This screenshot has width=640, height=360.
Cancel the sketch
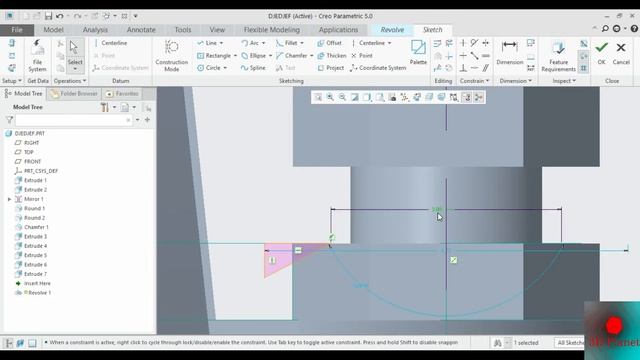point(621,52)
